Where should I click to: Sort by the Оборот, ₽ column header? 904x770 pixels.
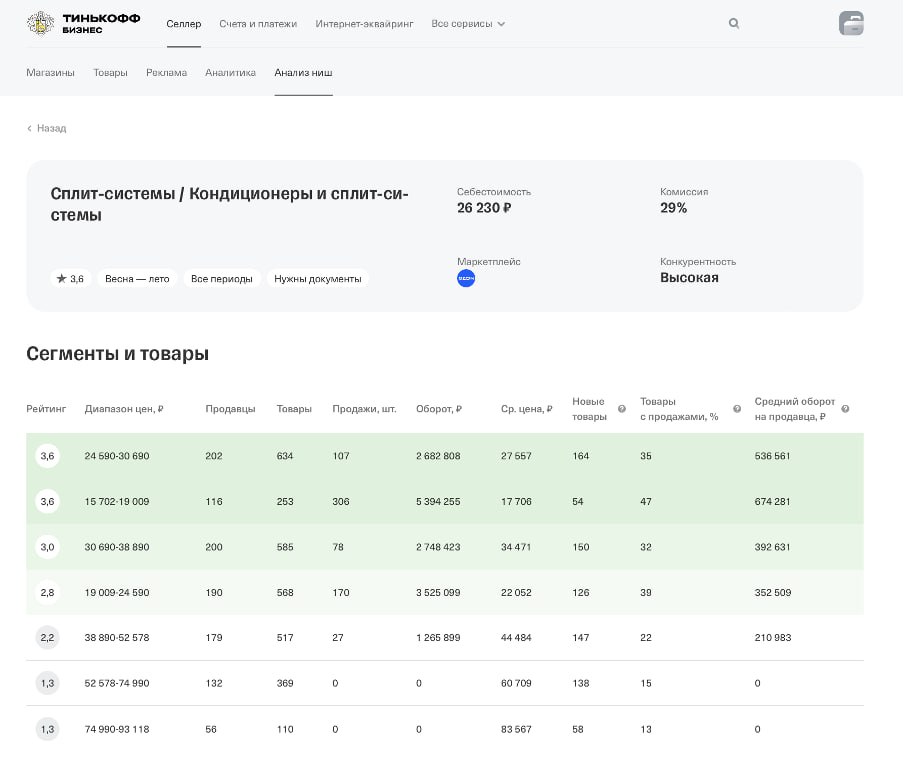tap(438, 409)
